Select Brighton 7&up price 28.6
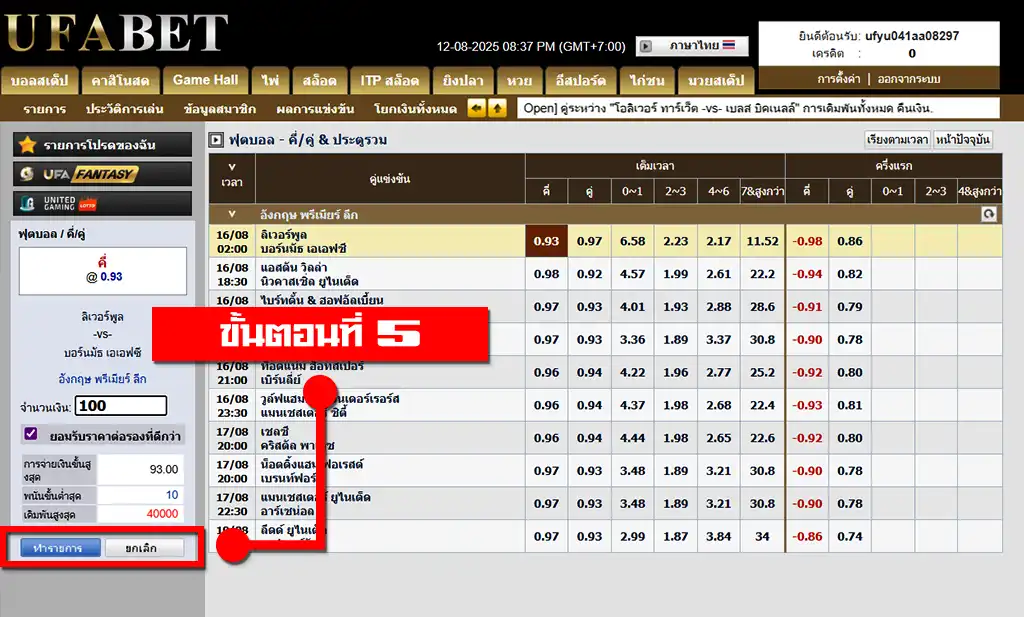The width and height of the screenshot is (1024, 617). coord(762,306)
